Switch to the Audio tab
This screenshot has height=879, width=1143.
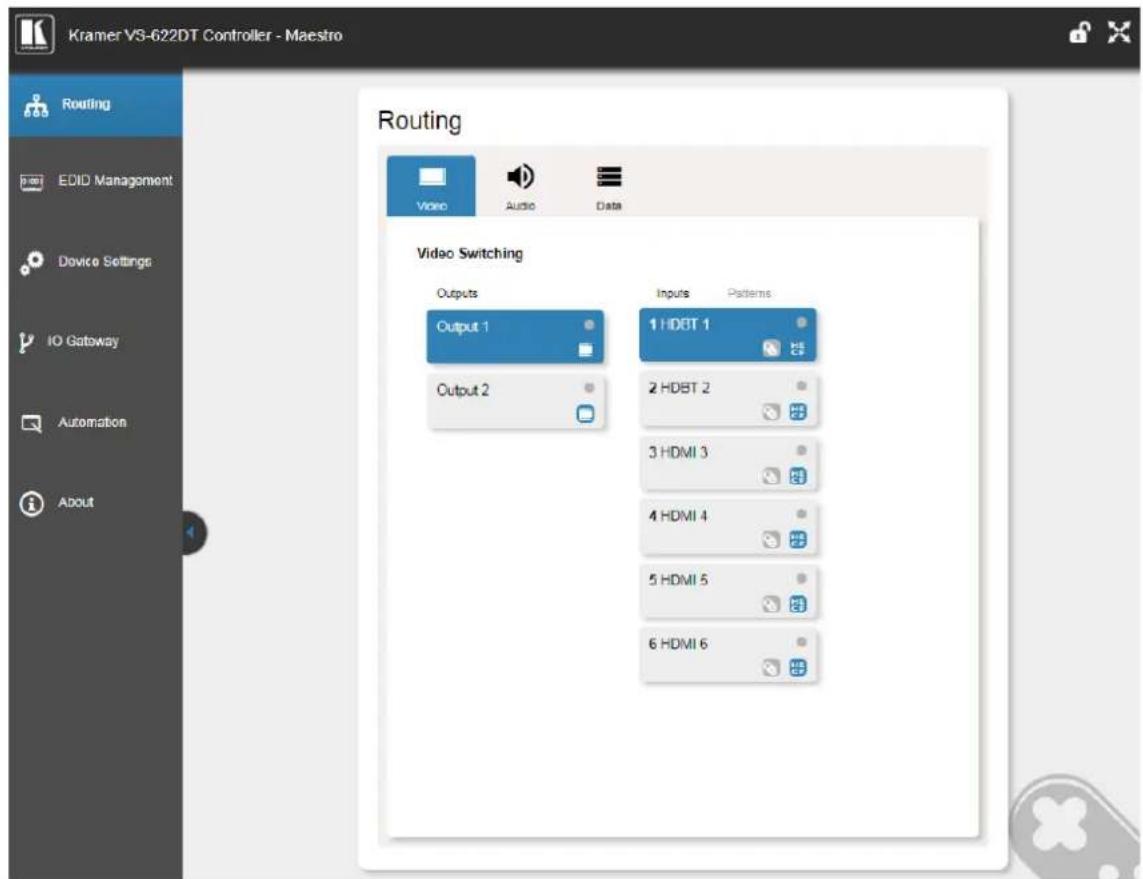tap(520, 186)
